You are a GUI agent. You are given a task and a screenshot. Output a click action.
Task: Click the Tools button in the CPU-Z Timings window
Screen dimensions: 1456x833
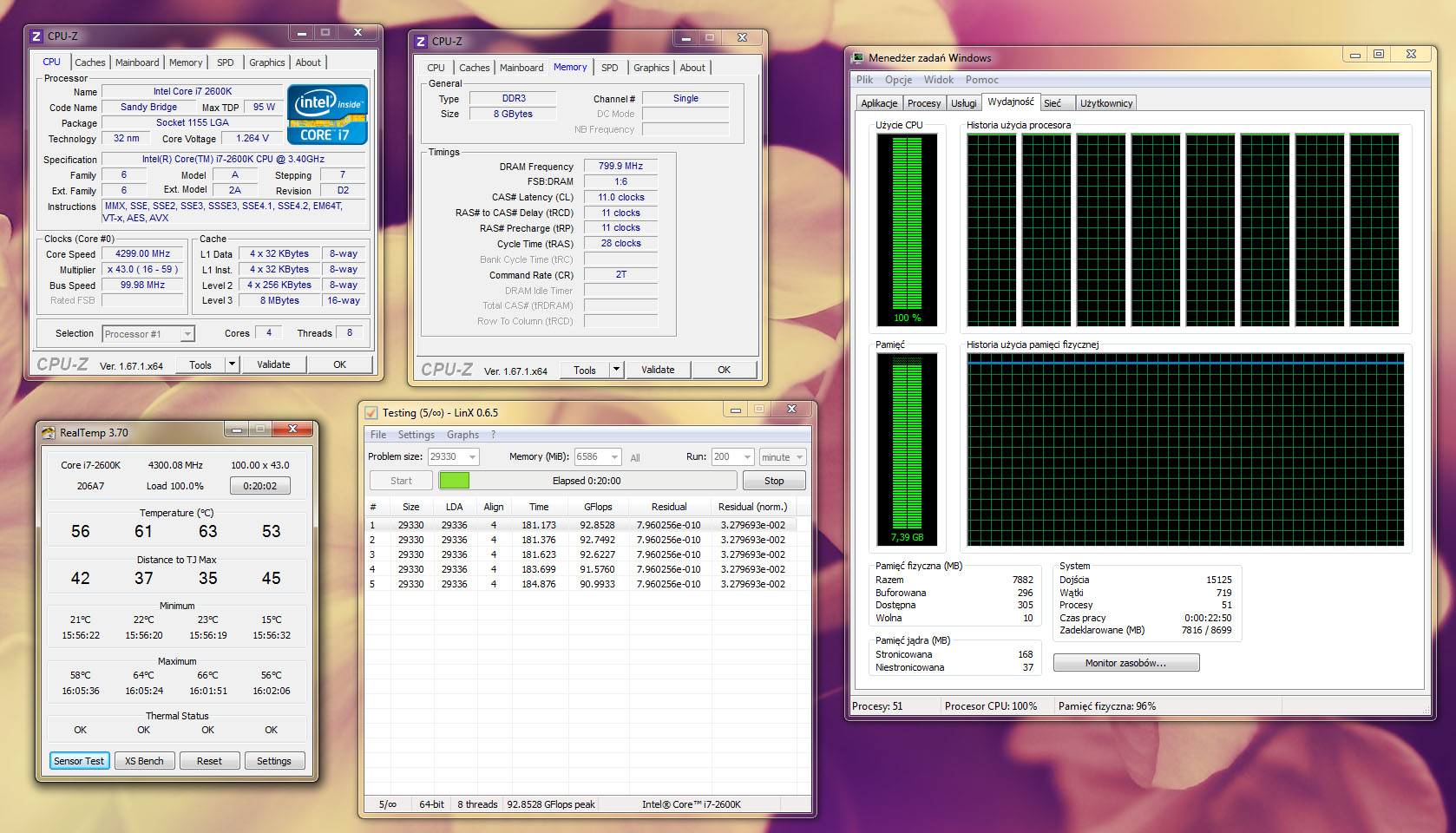pos(585,371)
